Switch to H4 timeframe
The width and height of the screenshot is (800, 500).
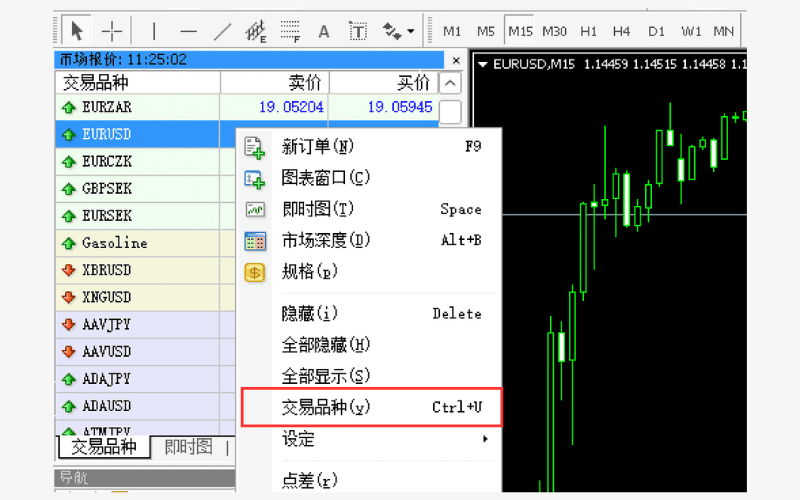(621, 32)
